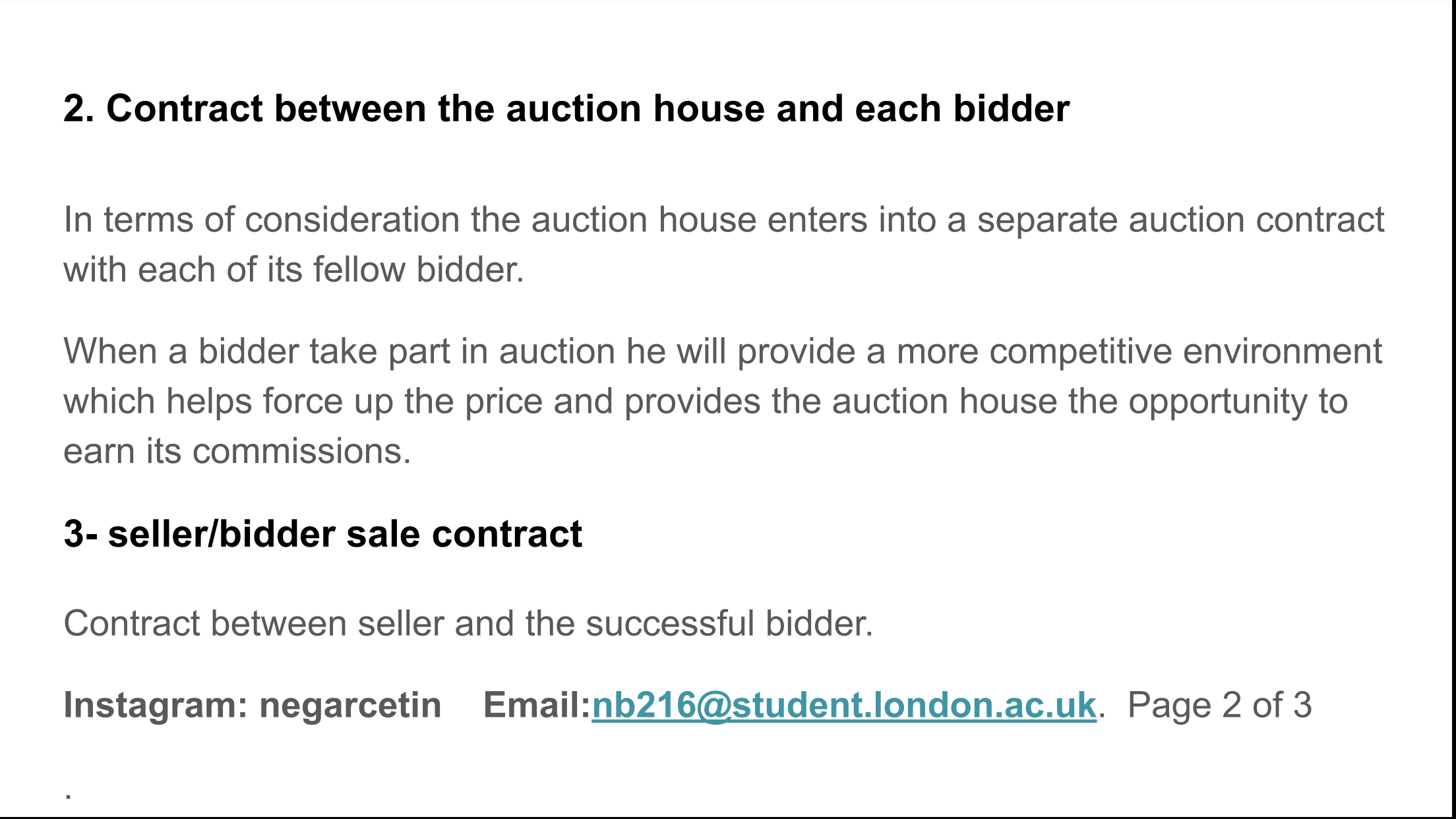Click the lone period at the page bottom
This screenshot has width=1456, height=819.
(x=69, y=796)
